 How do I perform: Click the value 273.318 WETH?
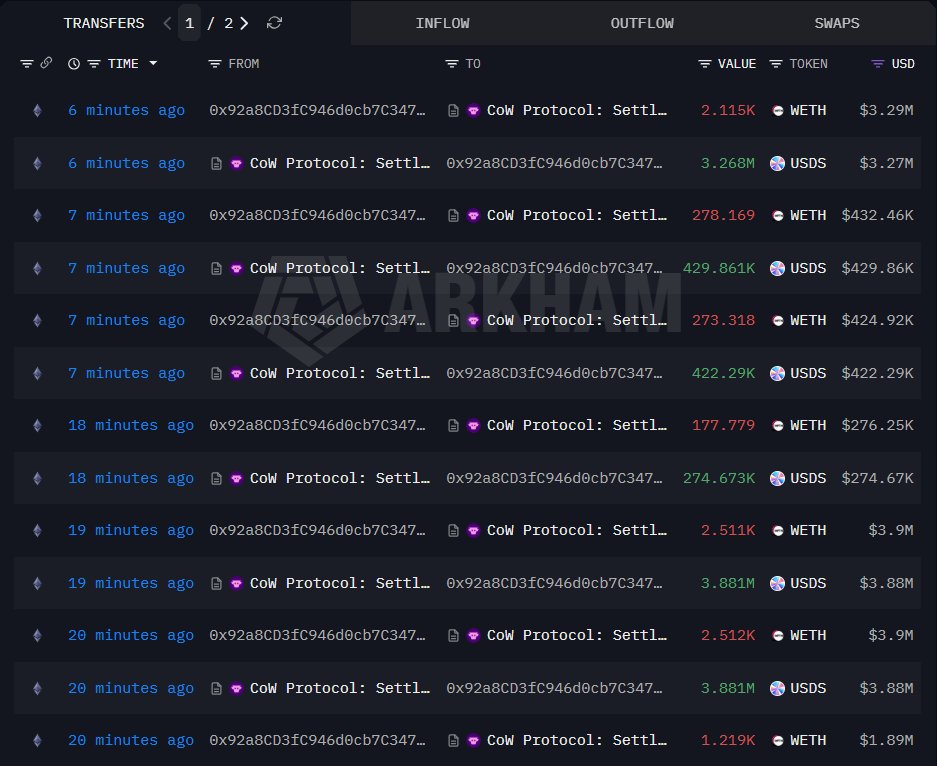pyautogui.click(x=723, y=320)
